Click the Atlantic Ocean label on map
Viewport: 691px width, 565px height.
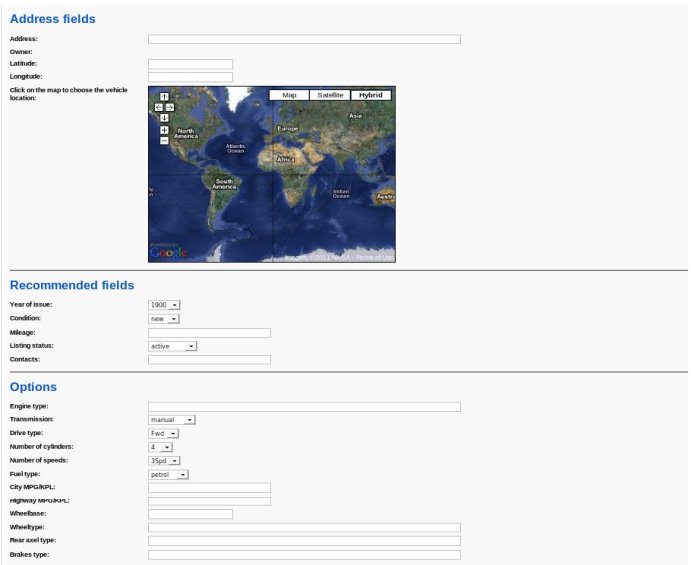235,149
